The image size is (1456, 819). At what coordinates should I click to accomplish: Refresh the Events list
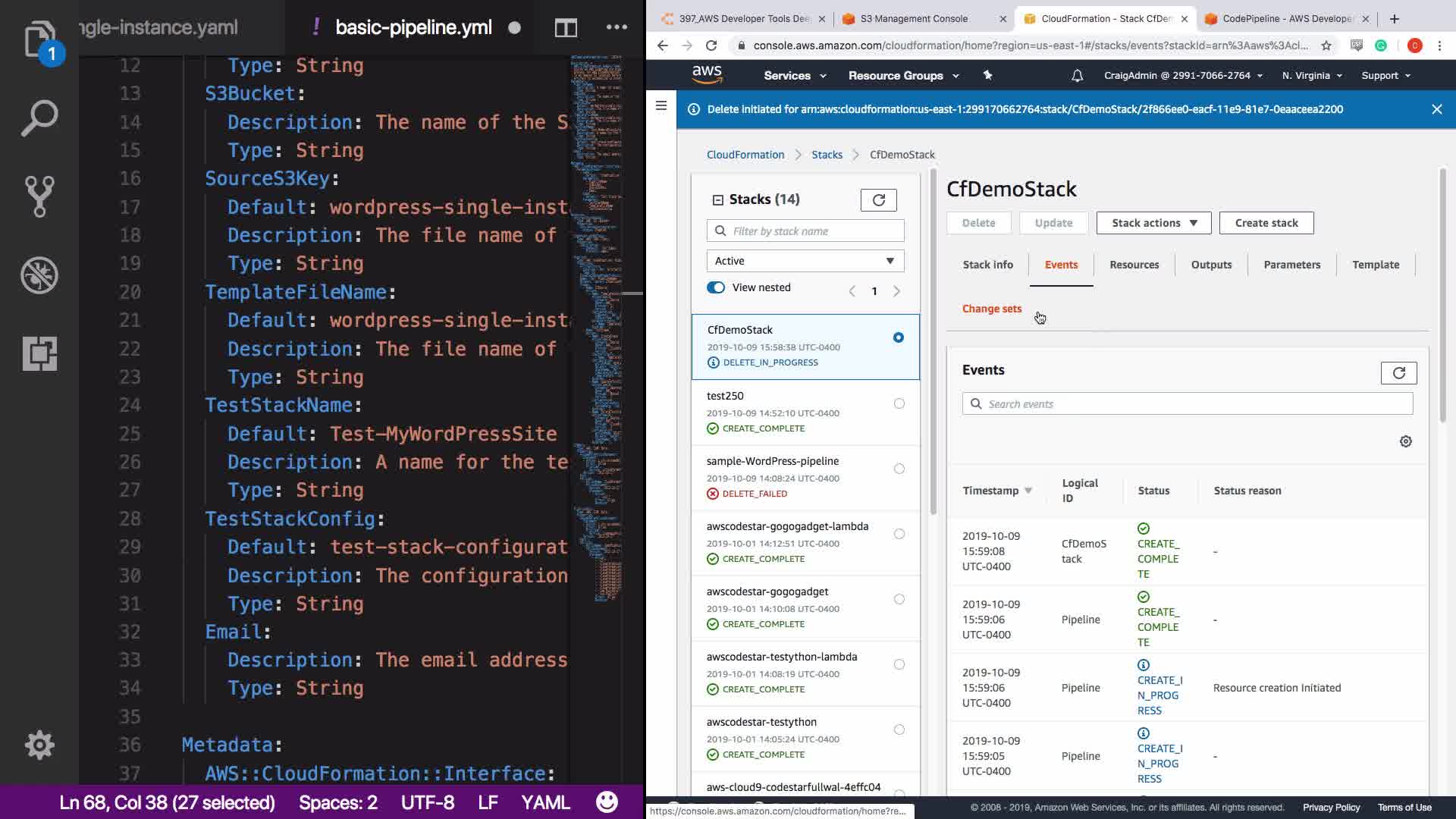coord(1398,373)
